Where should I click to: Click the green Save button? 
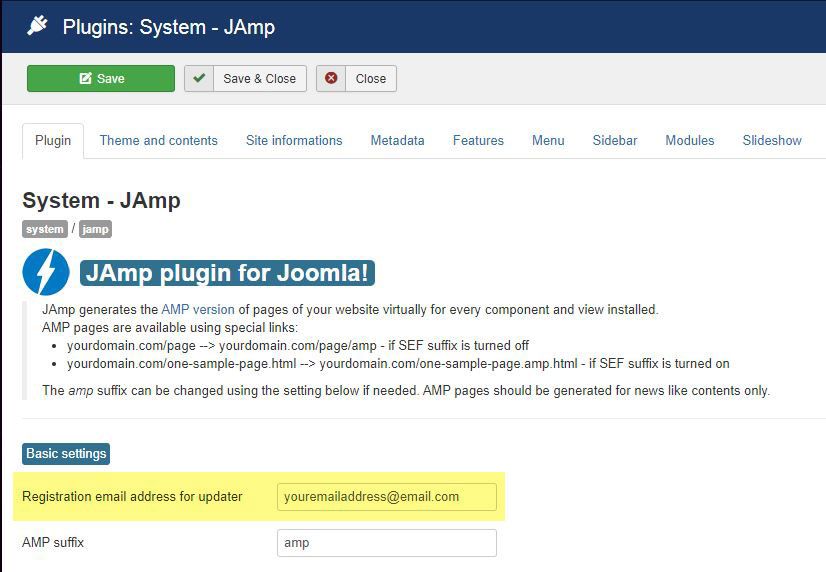point(101,78)
